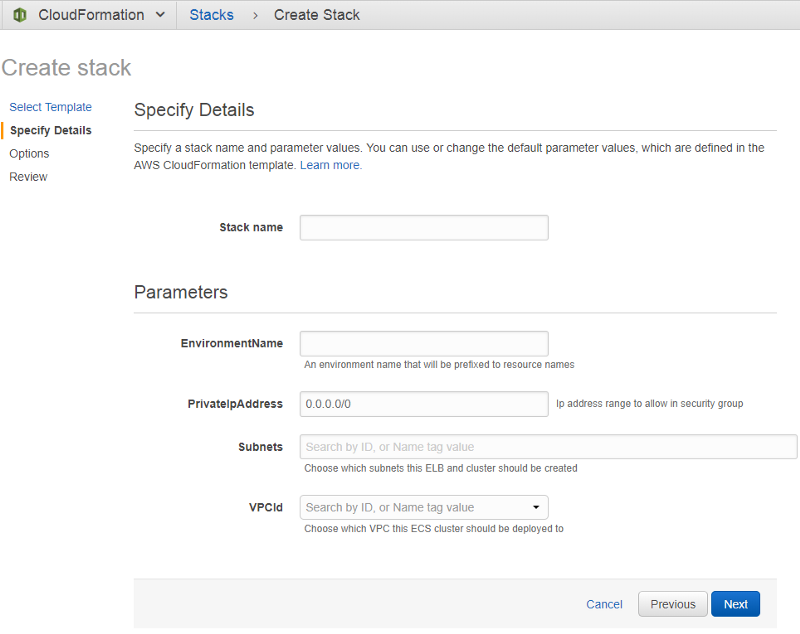800x634 pixels.
Task: Expand the CloudFormation service menu chevron
Action: coord(160,15)
